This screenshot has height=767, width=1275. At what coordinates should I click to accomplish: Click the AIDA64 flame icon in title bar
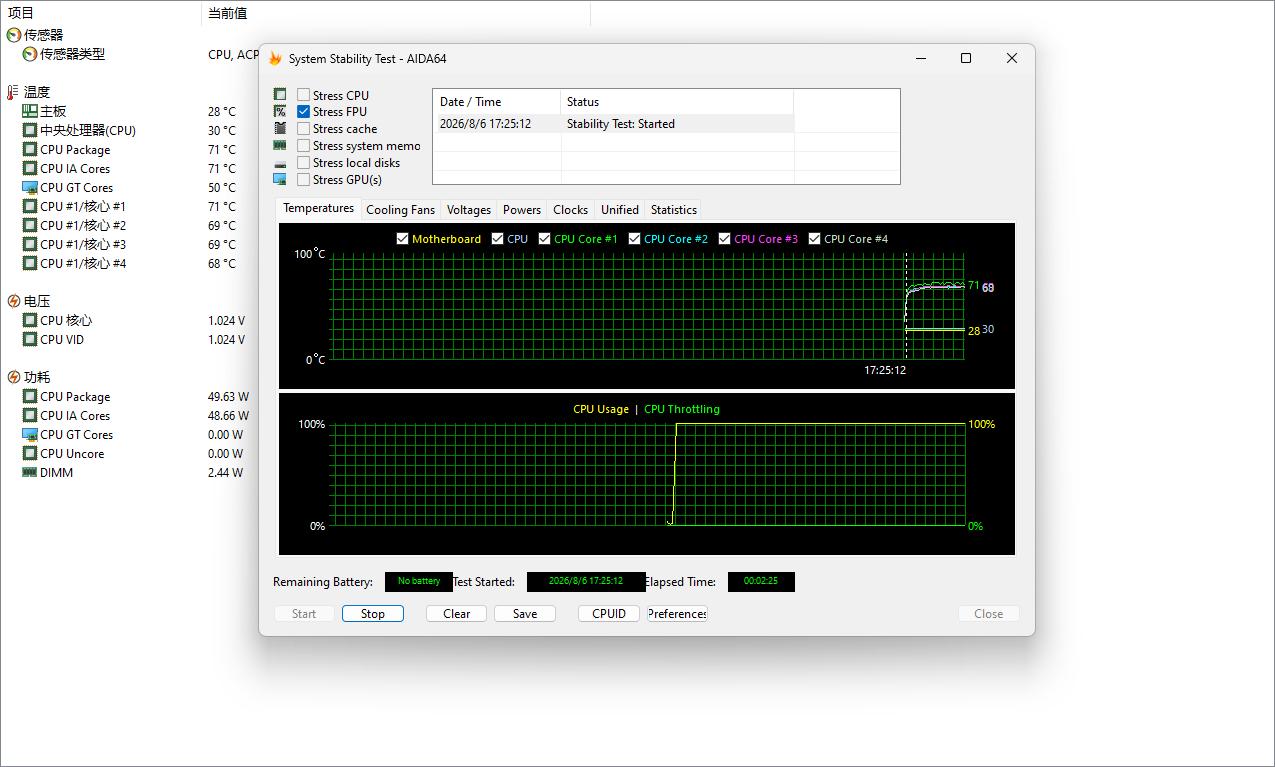coord(275,58)
